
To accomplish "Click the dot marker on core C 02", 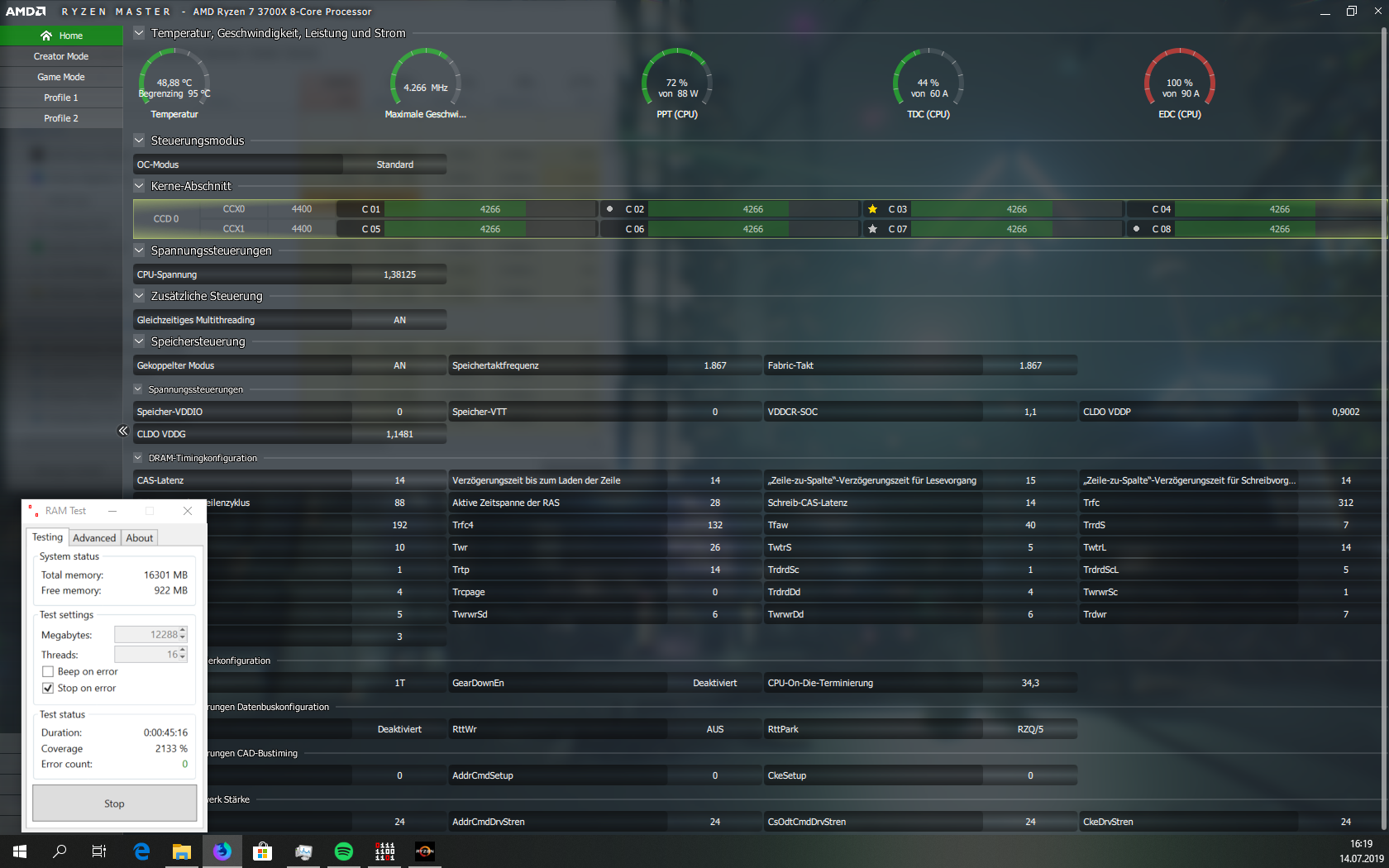I will click(609, 209).
